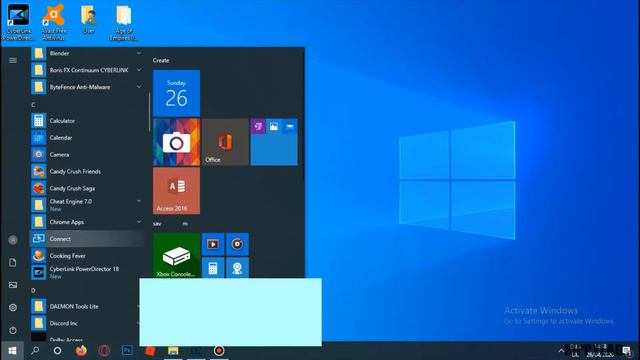Launch Firefox from the taskbar
The height and width of the screenshot is (360, 640).
click(x=81, y=351)
